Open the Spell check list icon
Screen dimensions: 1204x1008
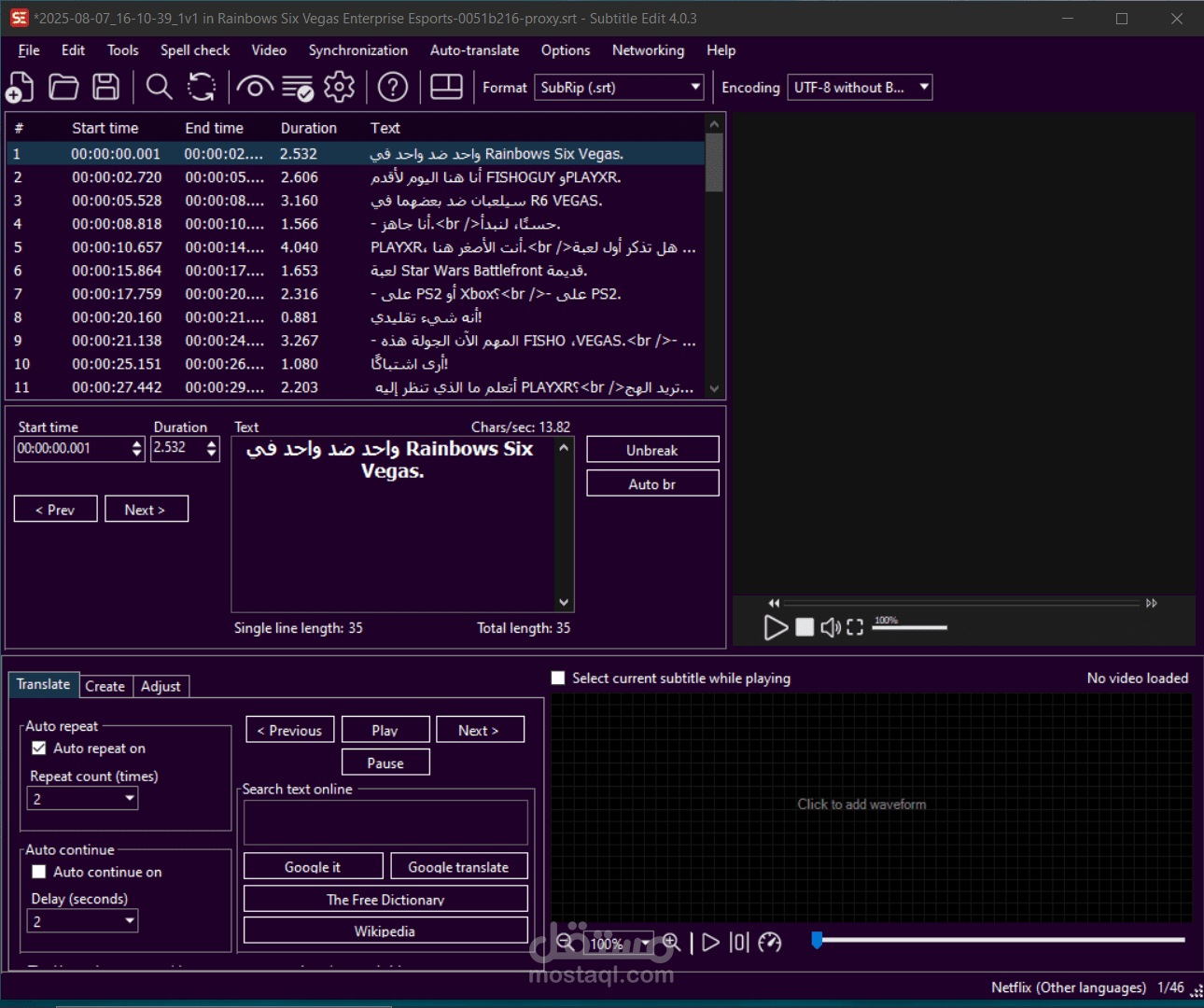click(x=298, y=87)
